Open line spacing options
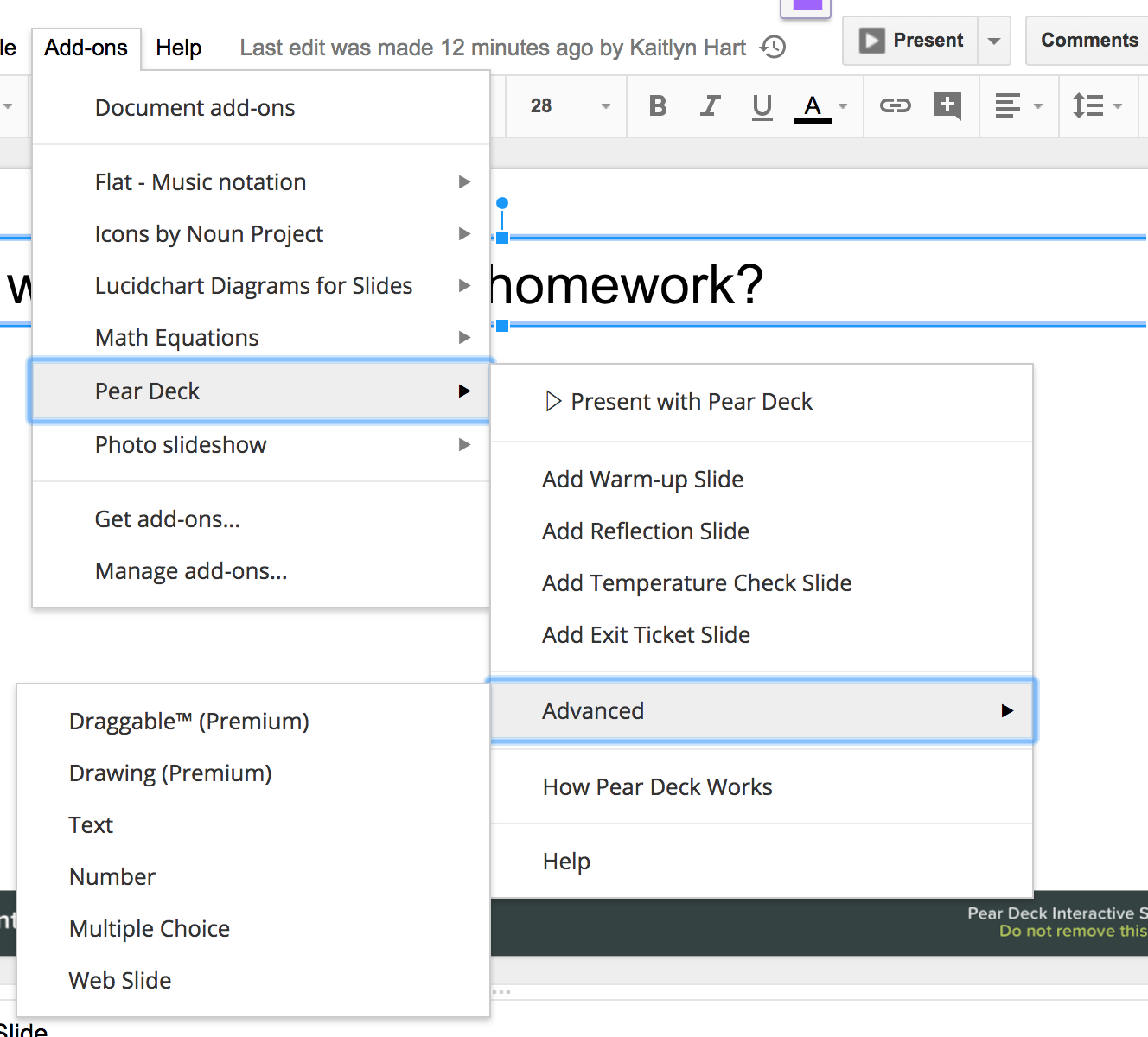This screenshot has width=1148, height=1037. [x=1096, y=105]
